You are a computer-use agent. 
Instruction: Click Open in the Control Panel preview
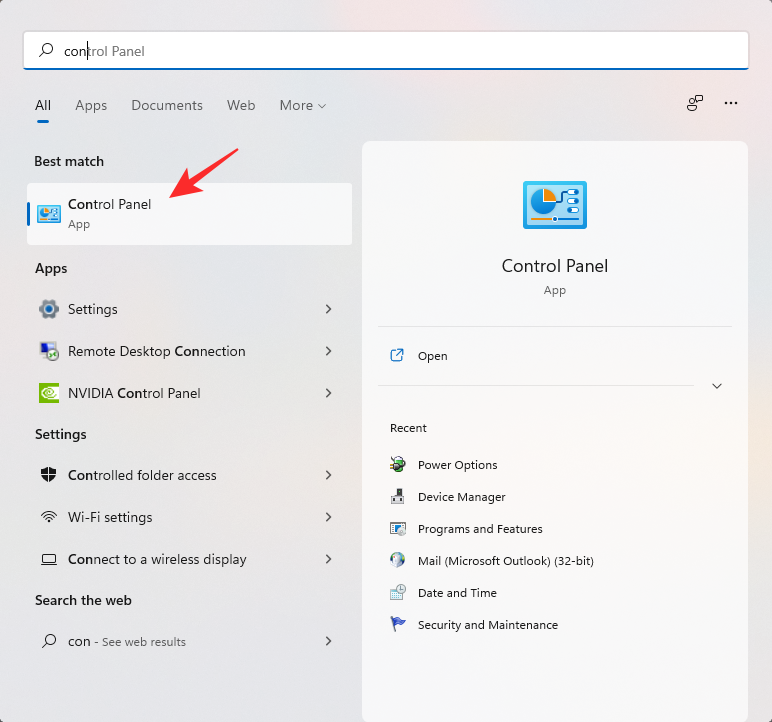click(x=432, y=356)
